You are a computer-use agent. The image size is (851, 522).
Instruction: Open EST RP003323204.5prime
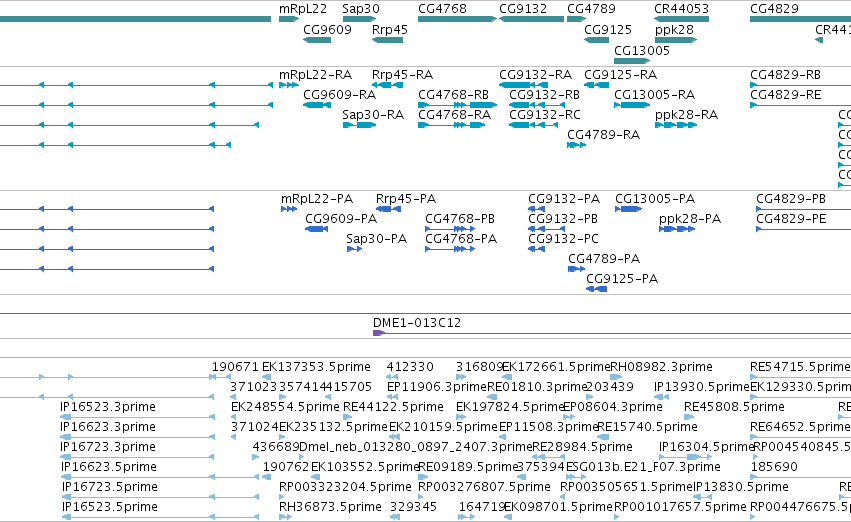point(345,487)
